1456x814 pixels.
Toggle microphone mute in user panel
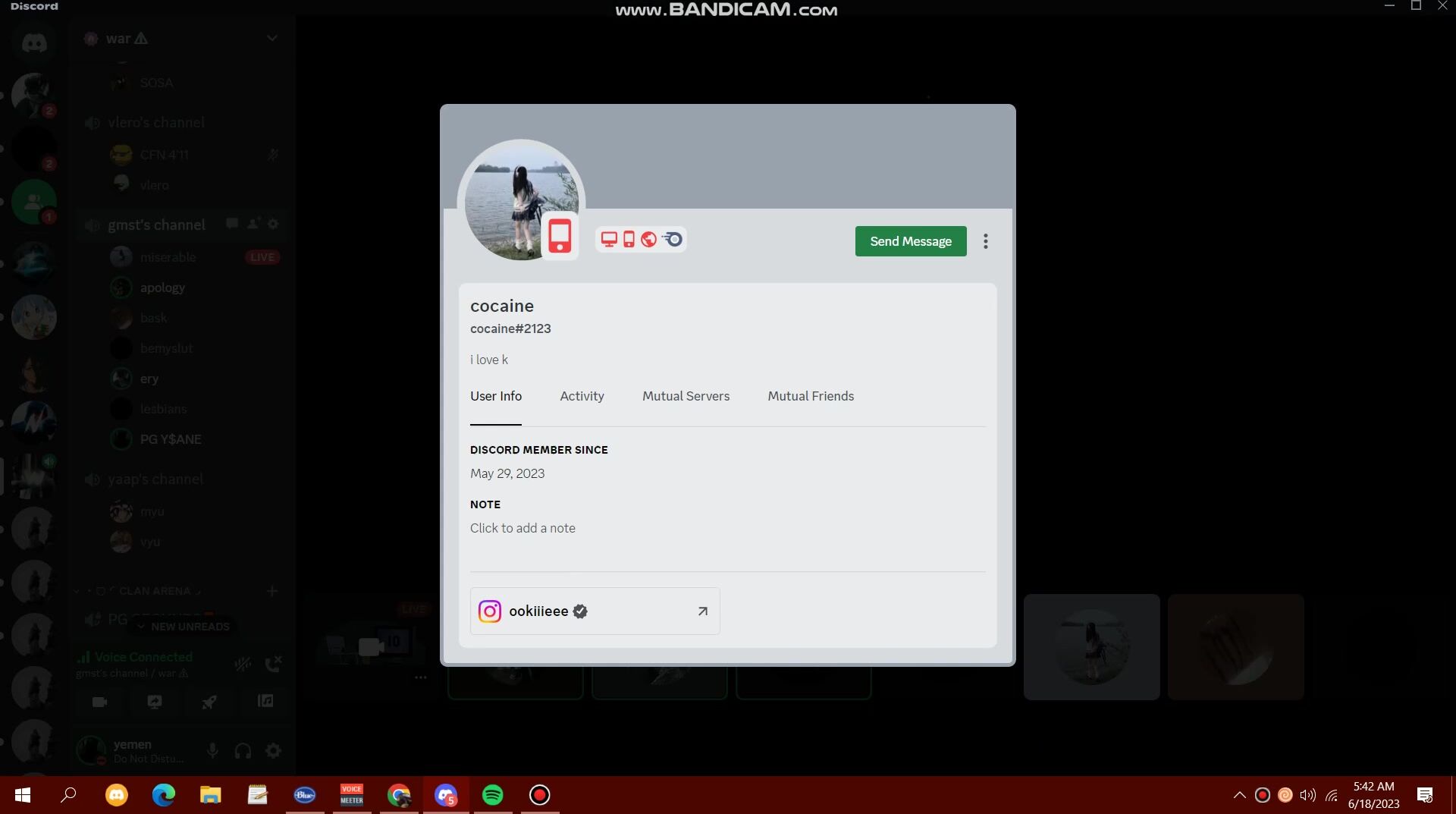[x=212, y=751]
